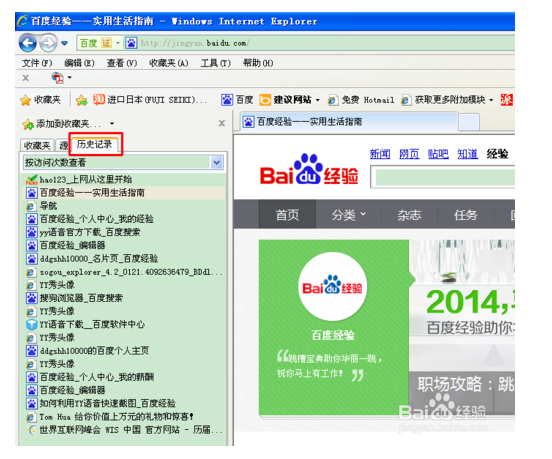
Task: Open the 百度 favorites bar link
Action: pos(237,100)
